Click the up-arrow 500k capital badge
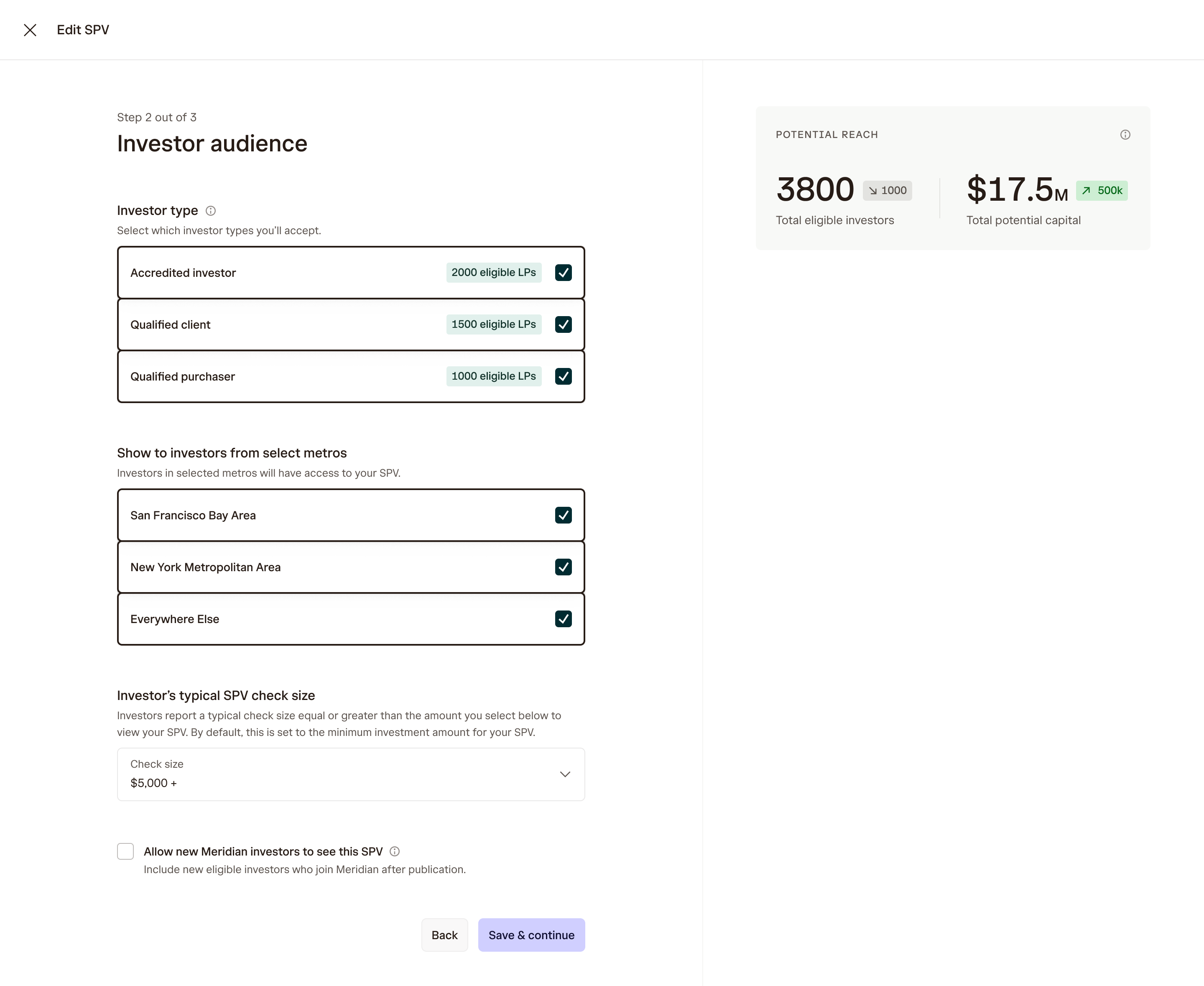1204x986 pixels. coord(1102,191)
